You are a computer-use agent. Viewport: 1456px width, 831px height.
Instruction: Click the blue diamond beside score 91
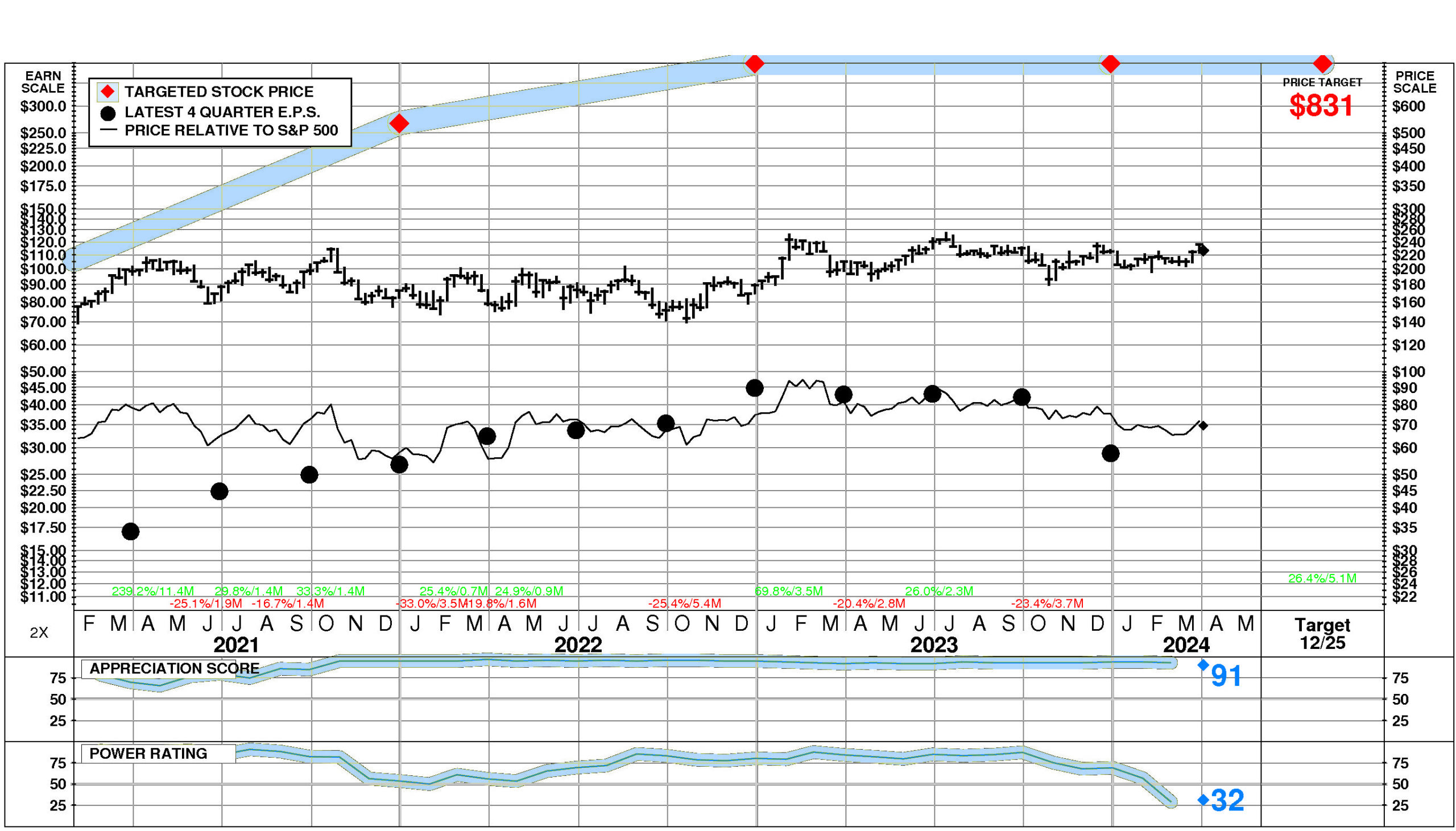tap(1203, 665)
